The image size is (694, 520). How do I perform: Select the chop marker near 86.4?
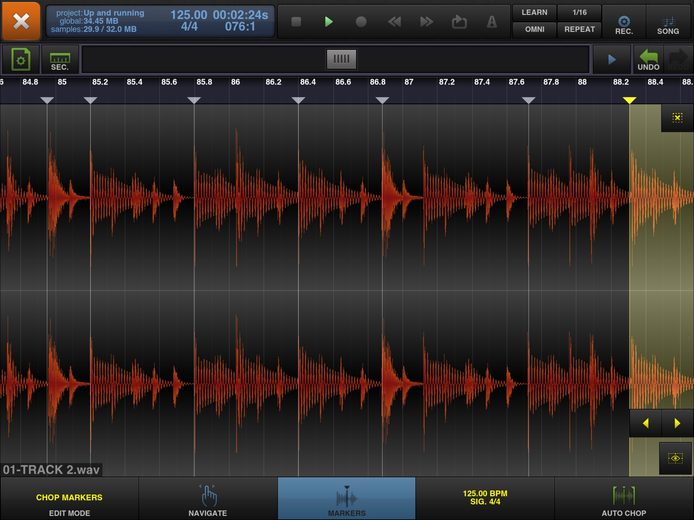click(298, 100)
